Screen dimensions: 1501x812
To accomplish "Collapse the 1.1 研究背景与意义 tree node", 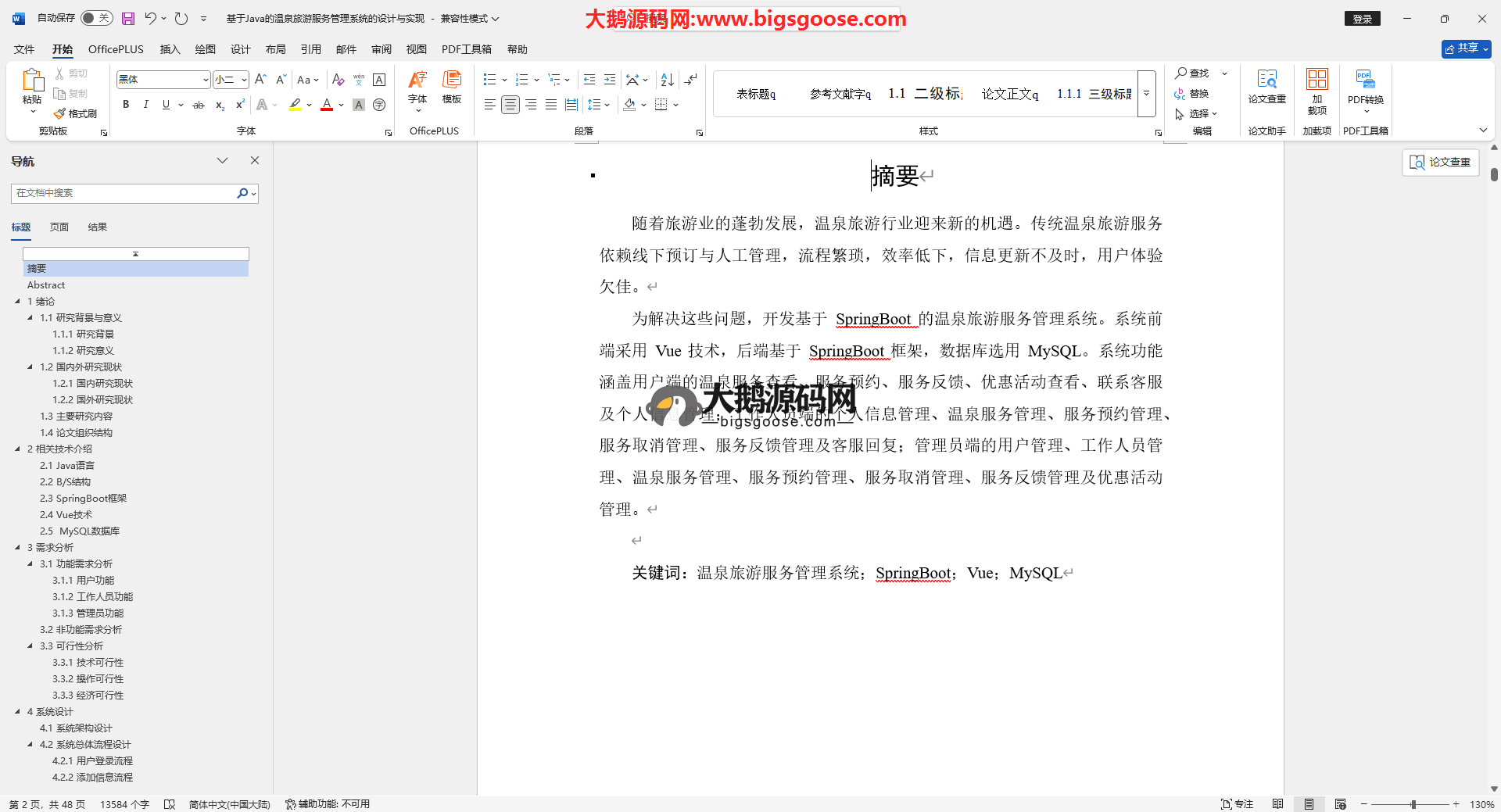I will point(30,318).
